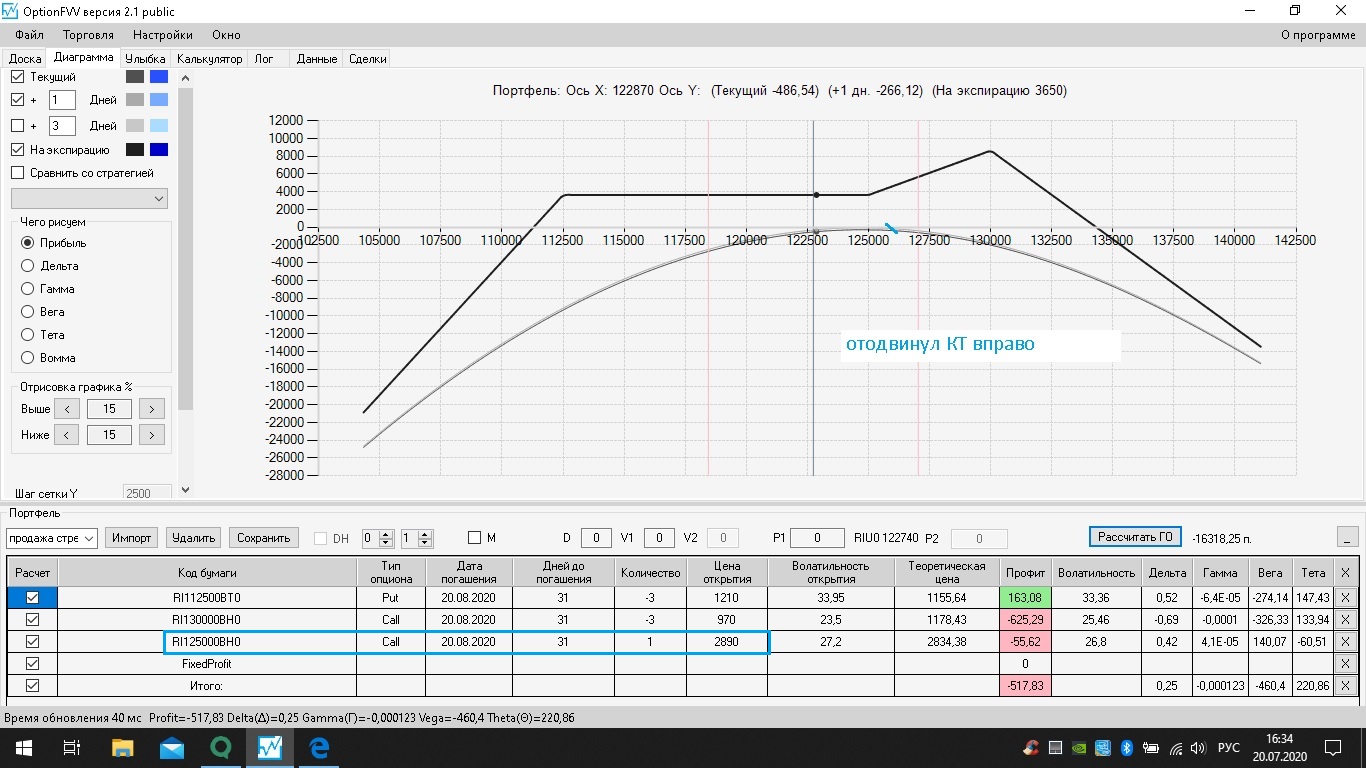Click the Сохранить button
1366x768 pixels.
pos(263,538)
